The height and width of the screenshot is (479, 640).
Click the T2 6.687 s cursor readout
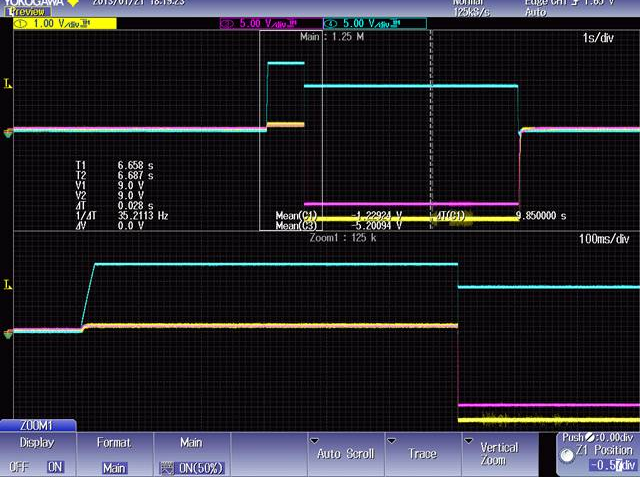tap(114, 175)
